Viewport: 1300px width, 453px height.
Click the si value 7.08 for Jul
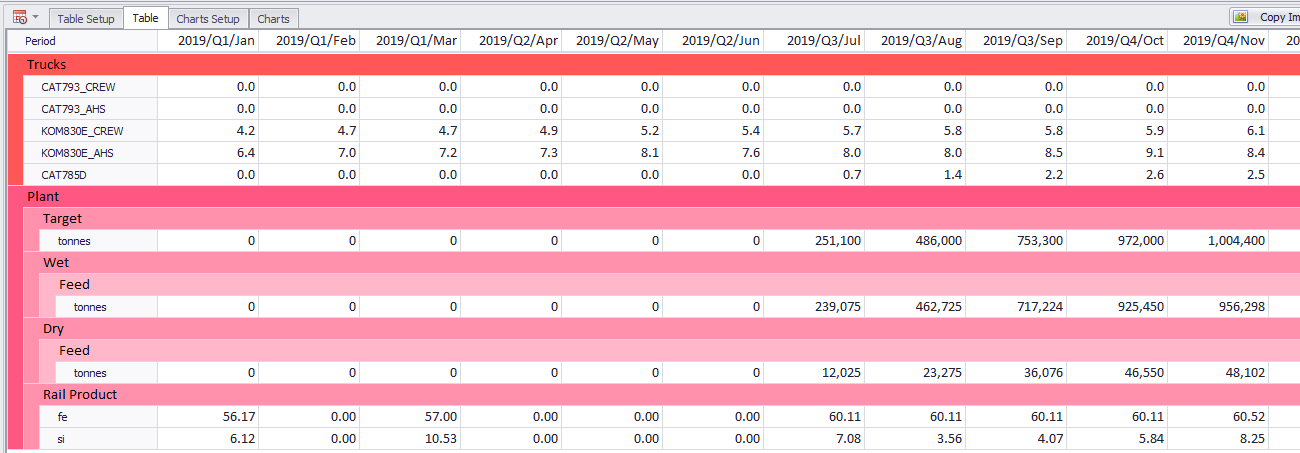click(814, 438)
